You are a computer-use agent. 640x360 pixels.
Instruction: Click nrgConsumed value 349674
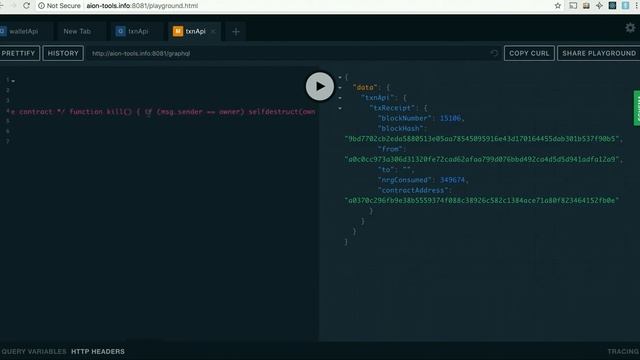(x=452, y=180)
